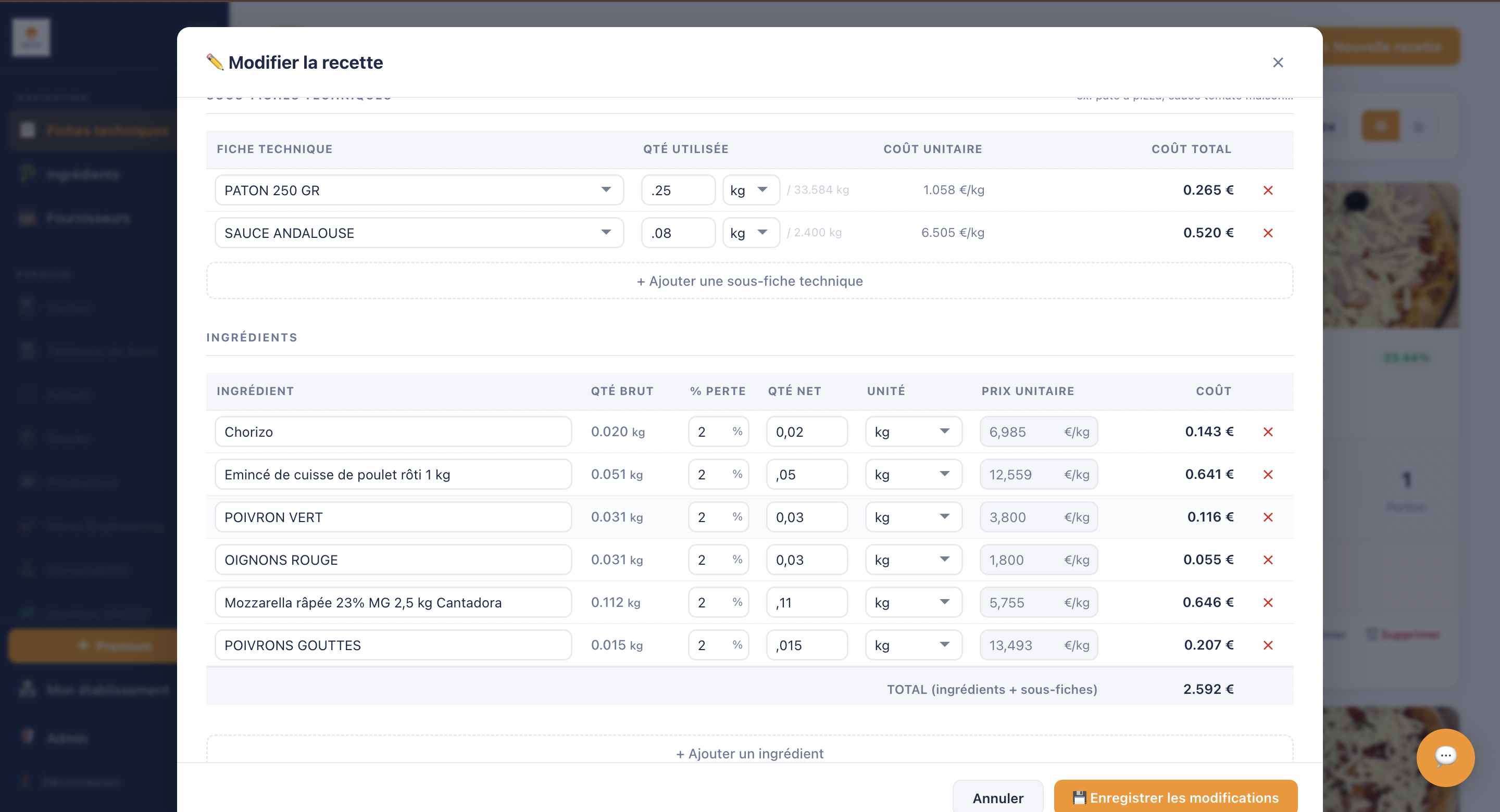Open the chat support bubble
This screenshot has width=1500, height=812.
[x=1445, y=757]
